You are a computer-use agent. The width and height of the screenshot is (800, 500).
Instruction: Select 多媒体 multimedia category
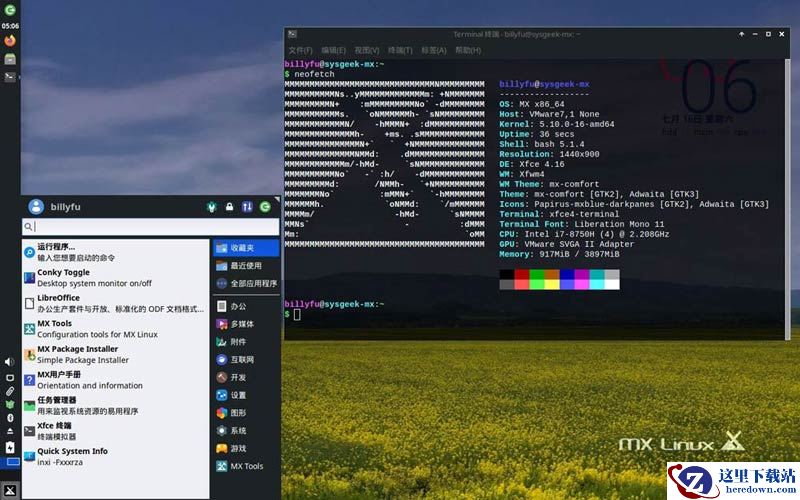pos(246,324)
